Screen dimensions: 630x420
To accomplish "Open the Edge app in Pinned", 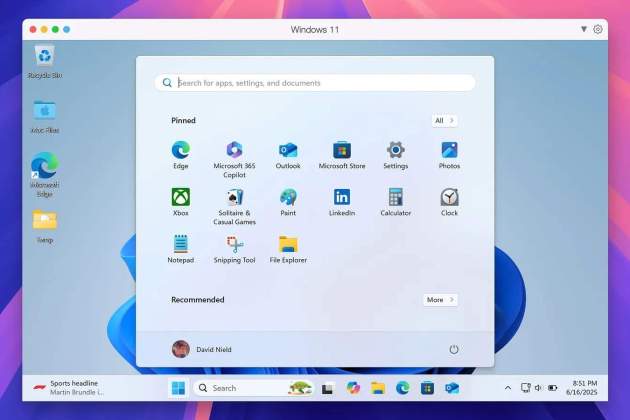I will (181, 155).
